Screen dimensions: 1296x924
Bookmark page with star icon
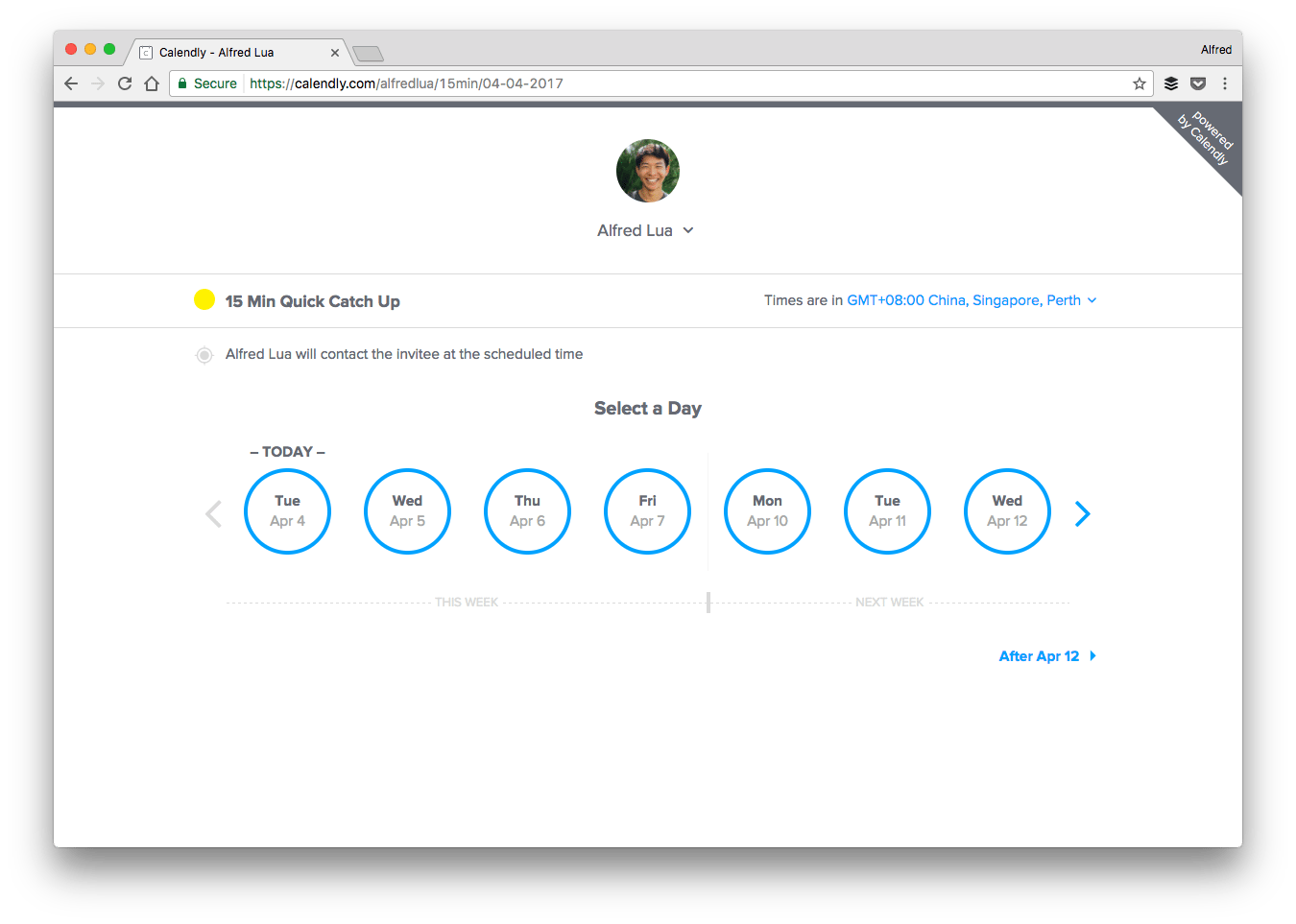coord(1140,83)
